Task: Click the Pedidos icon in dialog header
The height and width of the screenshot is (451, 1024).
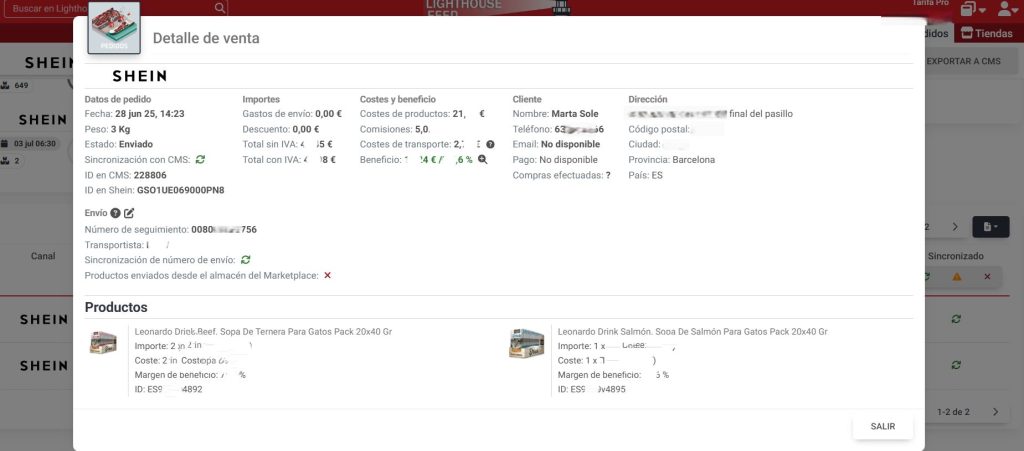Action: point(114,27)
